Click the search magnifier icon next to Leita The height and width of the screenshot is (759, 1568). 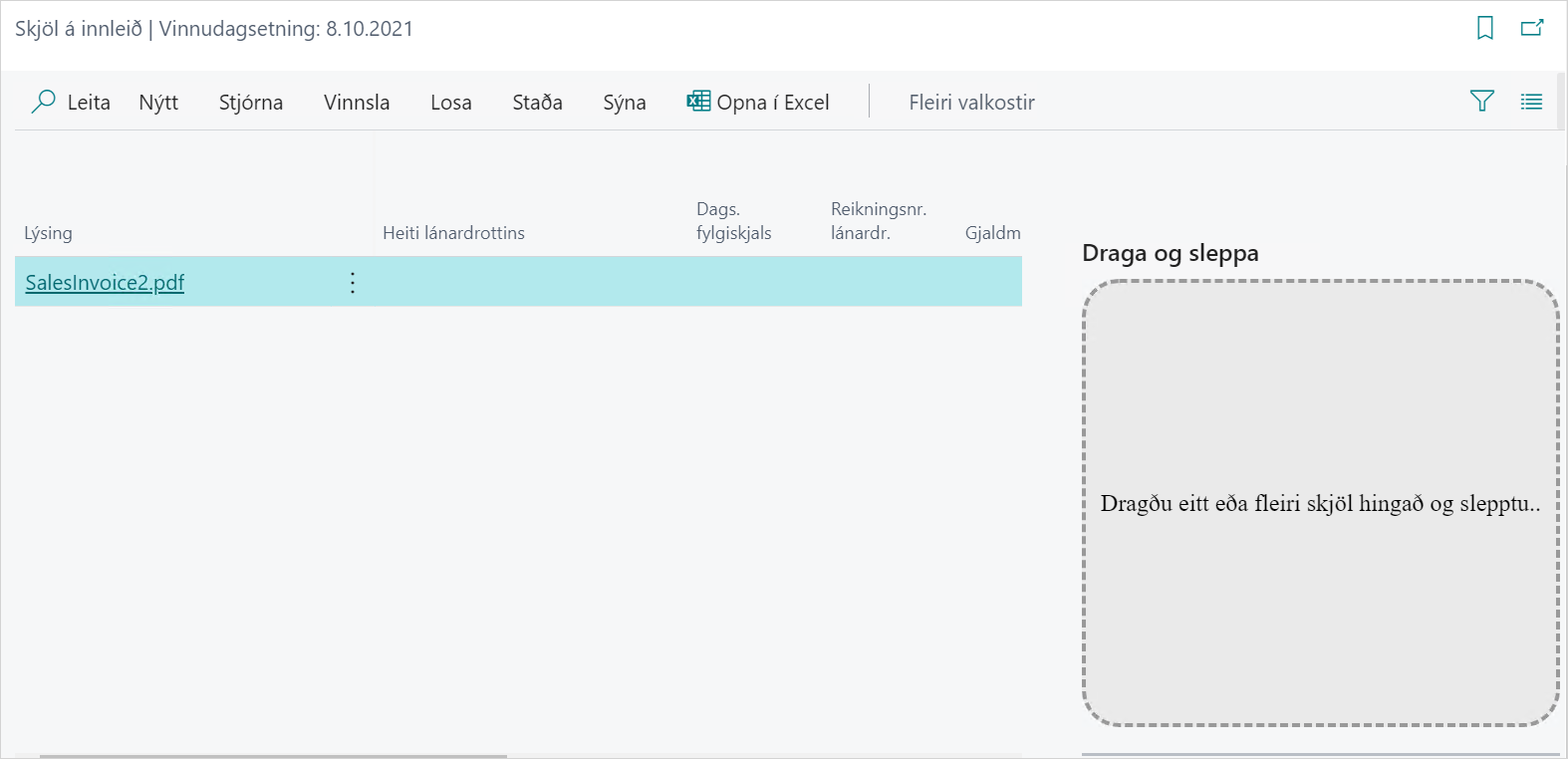click(x=44, y=102)
